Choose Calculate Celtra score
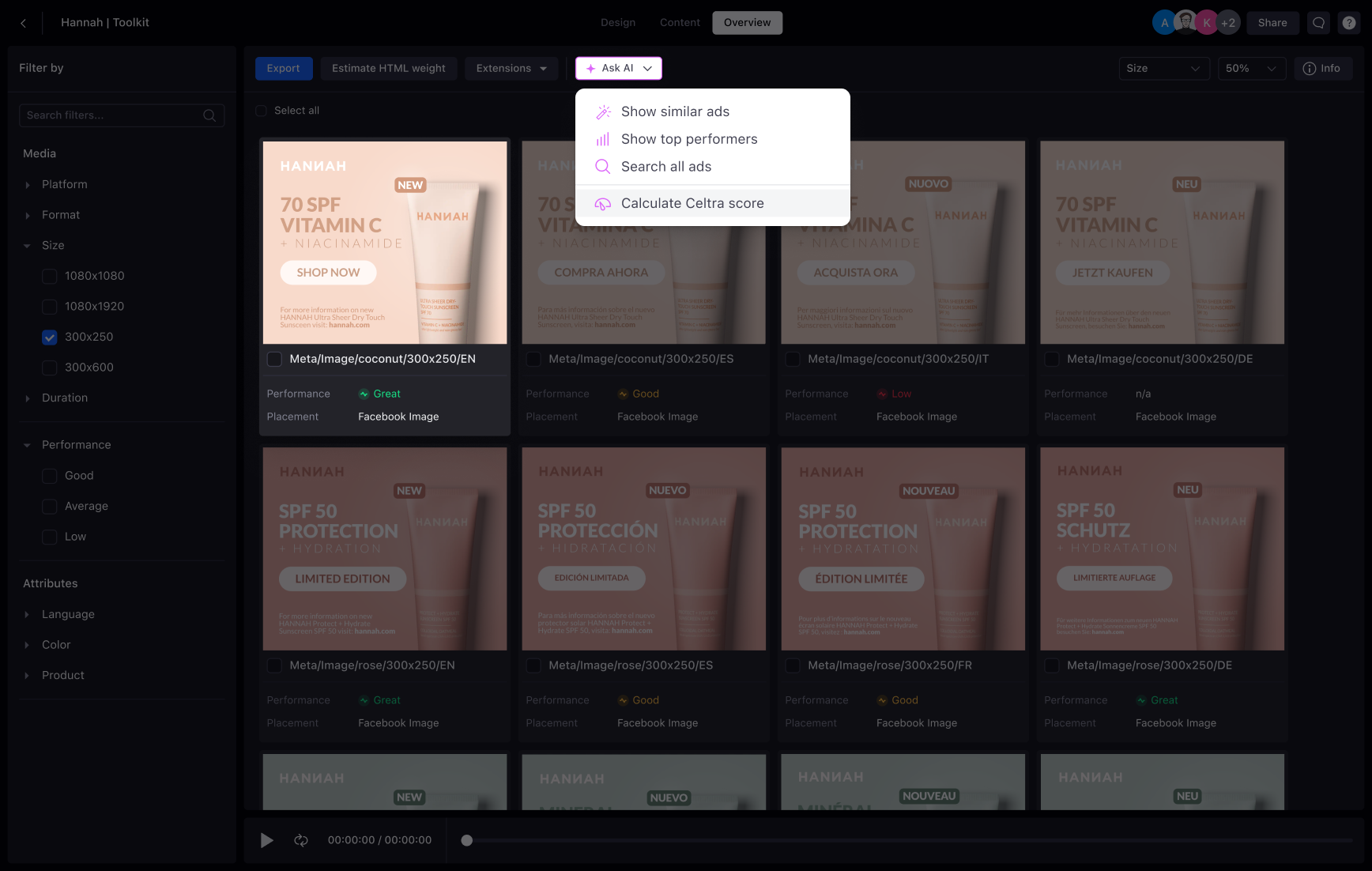The width and height of the screenshot is (1372, 871). (713, 204)
